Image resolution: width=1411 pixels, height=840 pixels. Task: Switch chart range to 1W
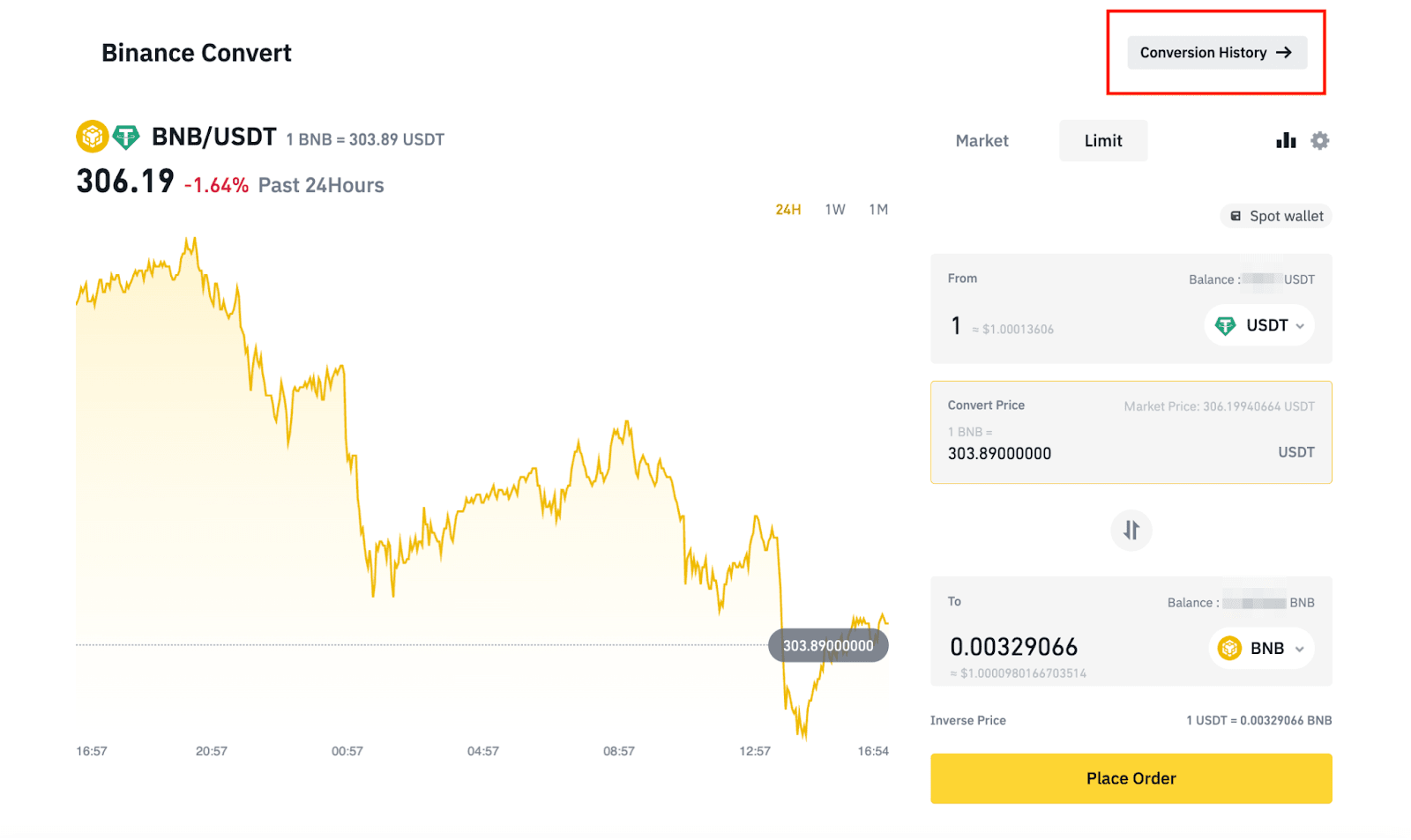pyautogui.click(x=835, y=210)
